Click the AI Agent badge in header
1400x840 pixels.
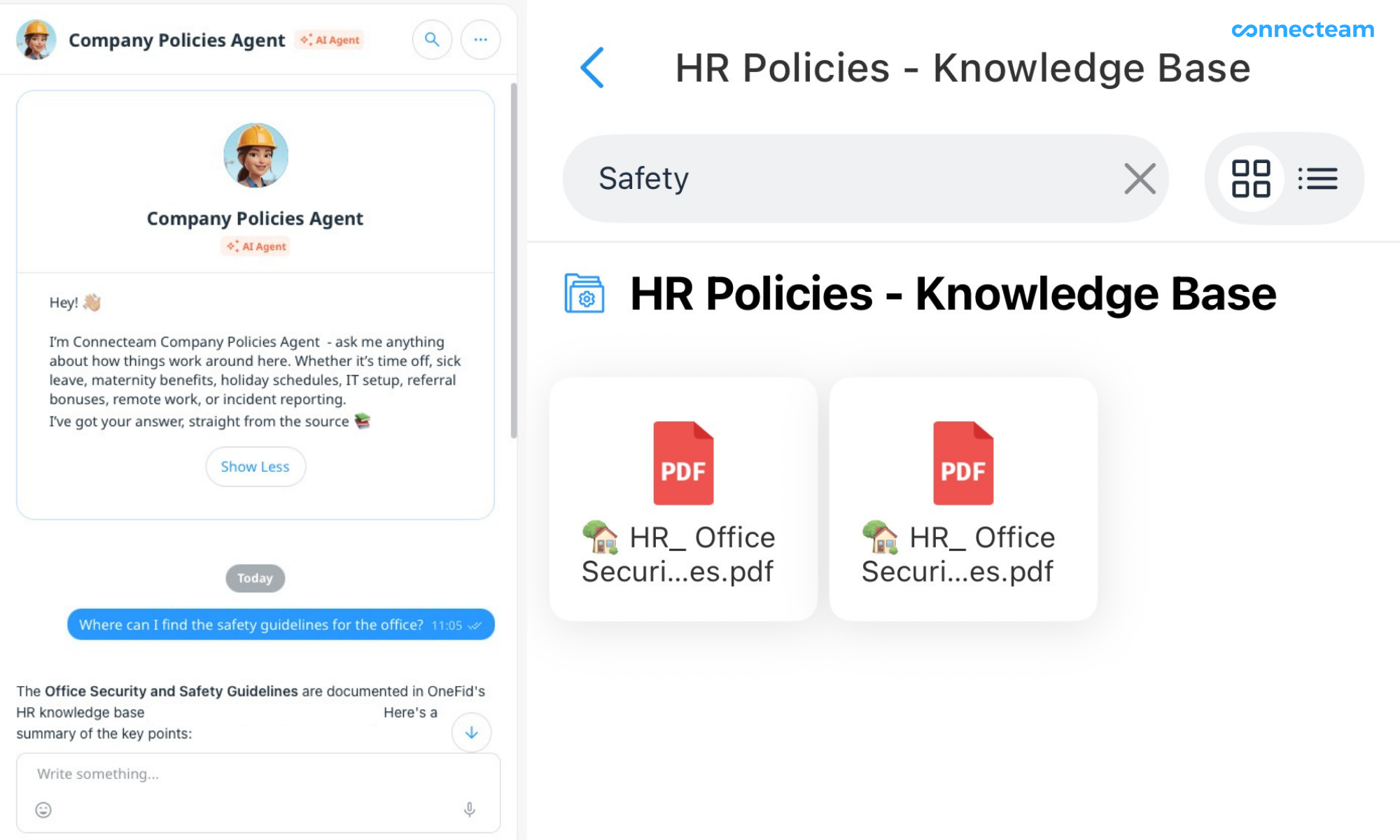click(330, 40)
